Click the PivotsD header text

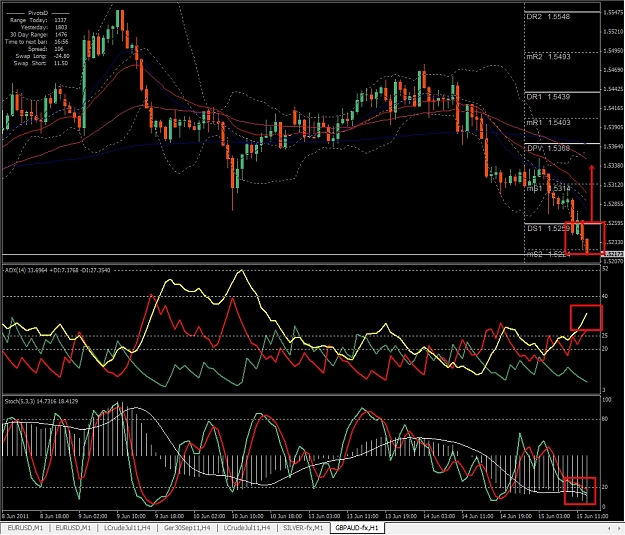pyautogui.click(x=38, y=13)
